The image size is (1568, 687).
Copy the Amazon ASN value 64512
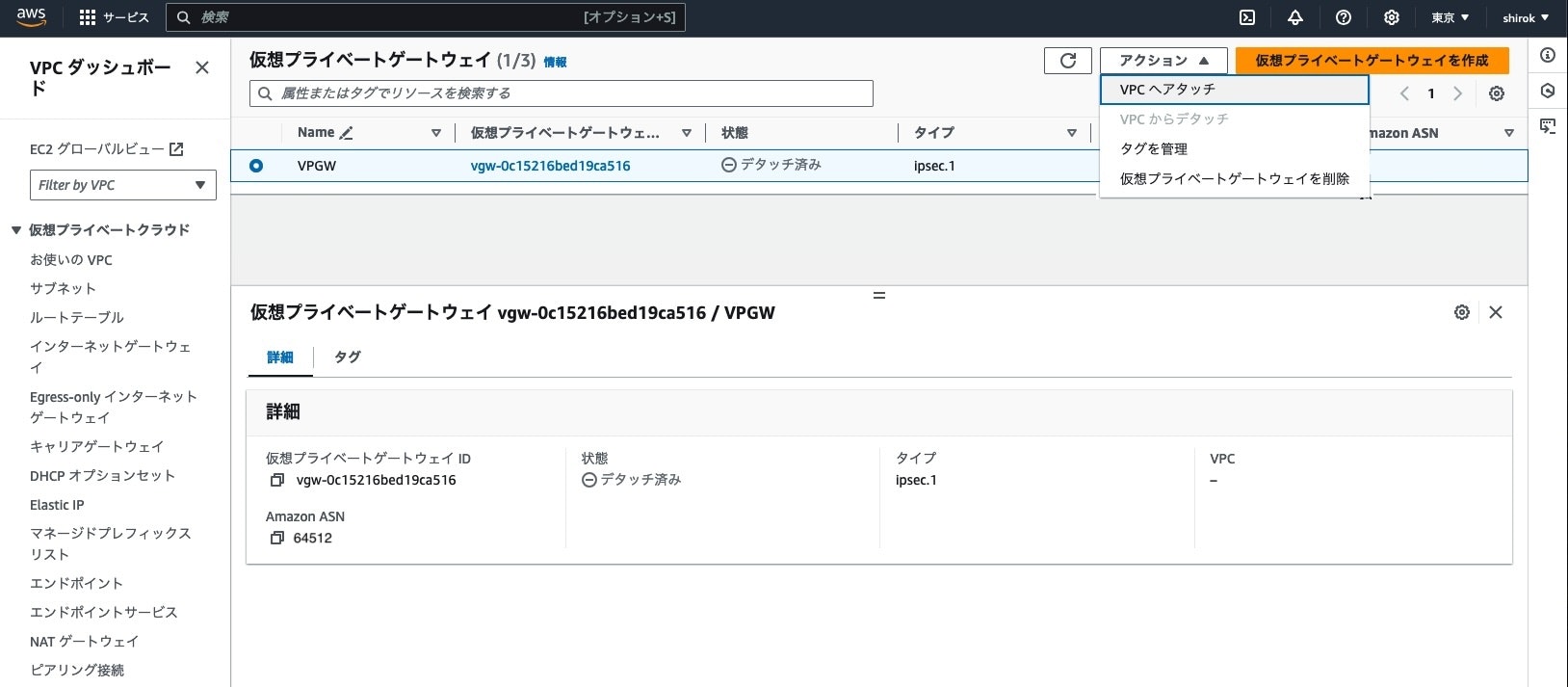tap(277, 538)
